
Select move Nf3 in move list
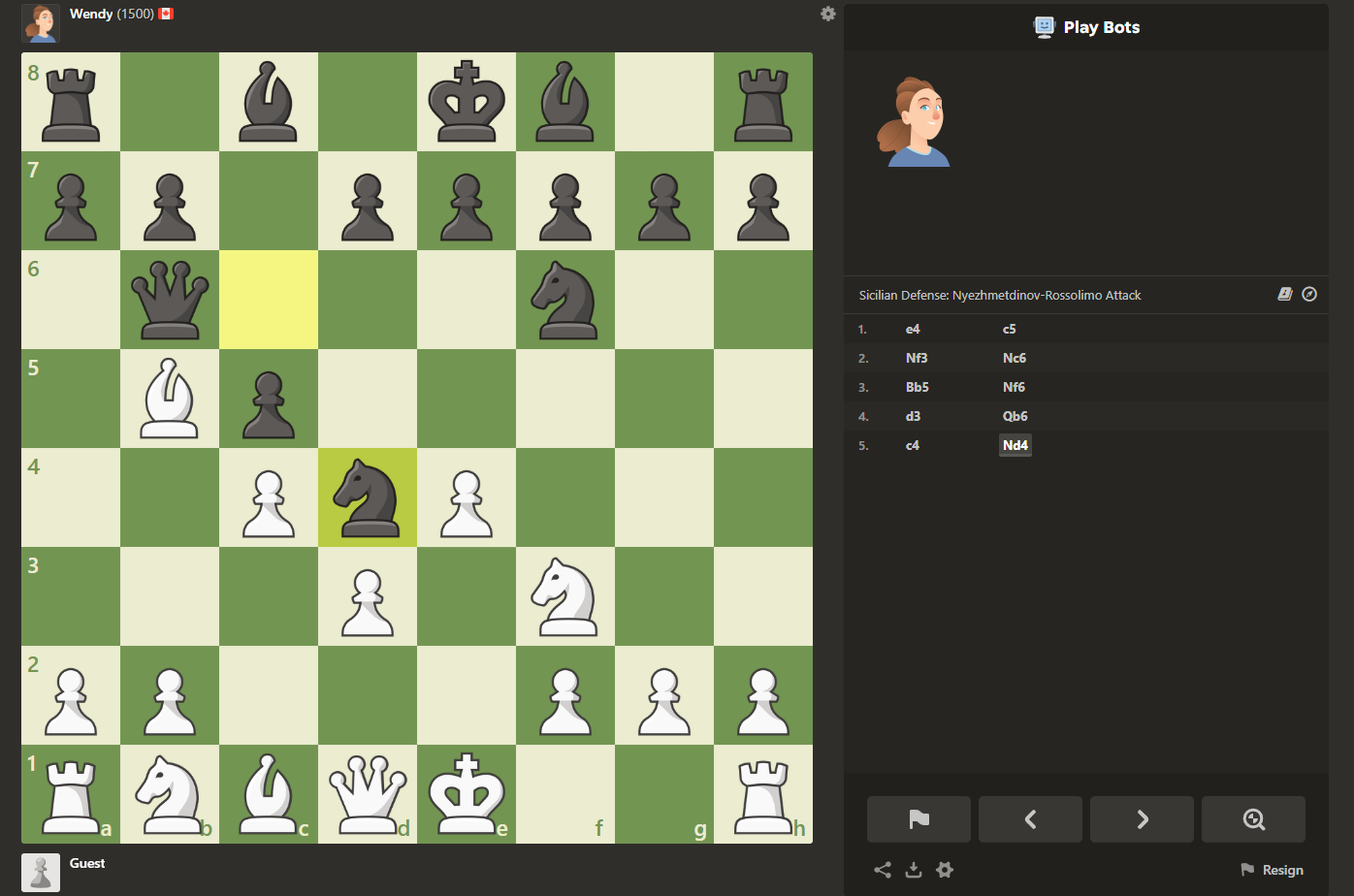tap(917, 358)
